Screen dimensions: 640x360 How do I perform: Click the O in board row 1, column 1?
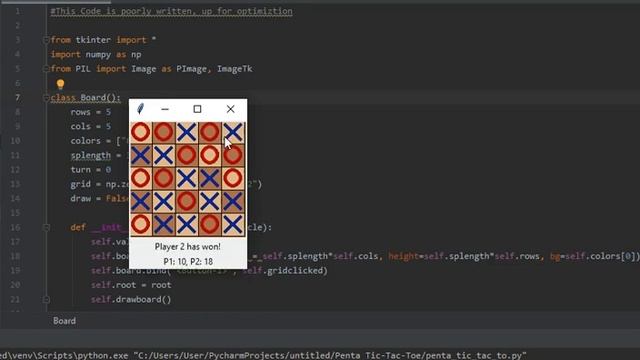[x=141, y=132]
